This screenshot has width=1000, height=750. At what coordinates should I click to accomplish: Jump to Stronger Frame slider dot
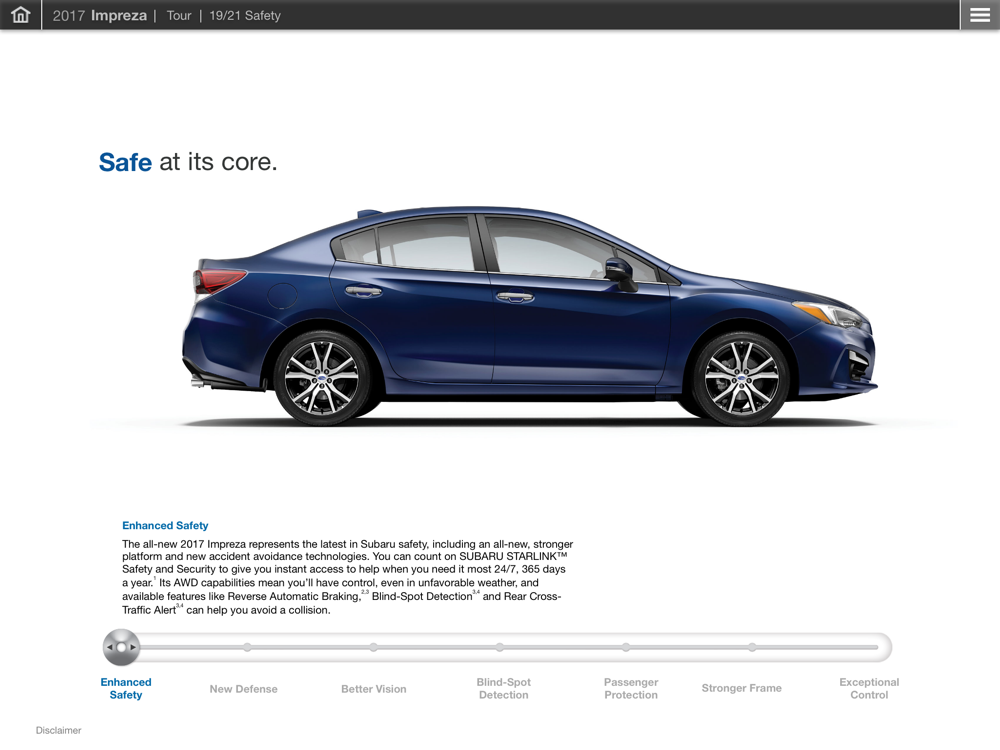click(x=752, y=647)
